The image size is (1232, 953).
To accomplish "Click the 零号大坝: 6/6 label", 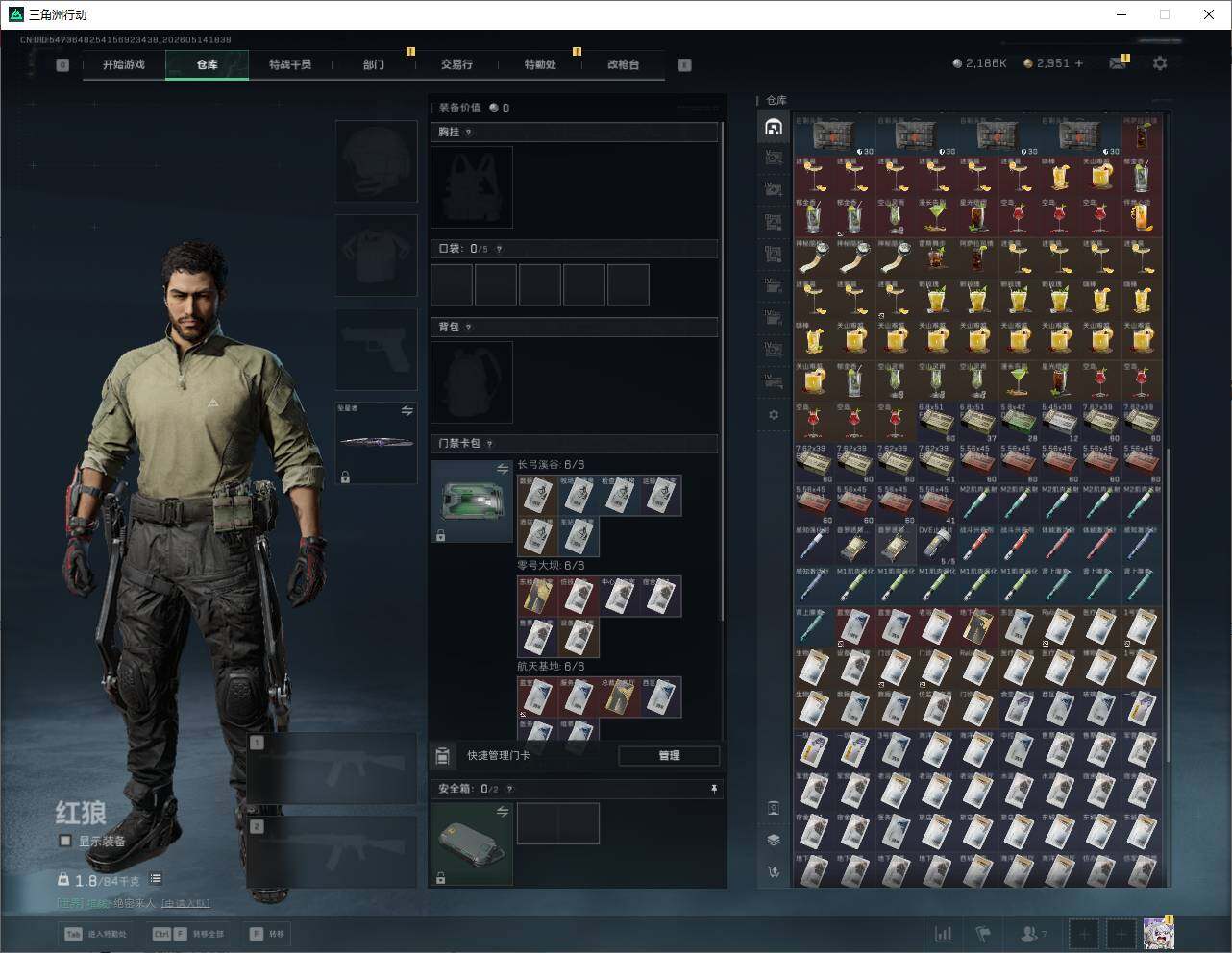I will 551,566.
